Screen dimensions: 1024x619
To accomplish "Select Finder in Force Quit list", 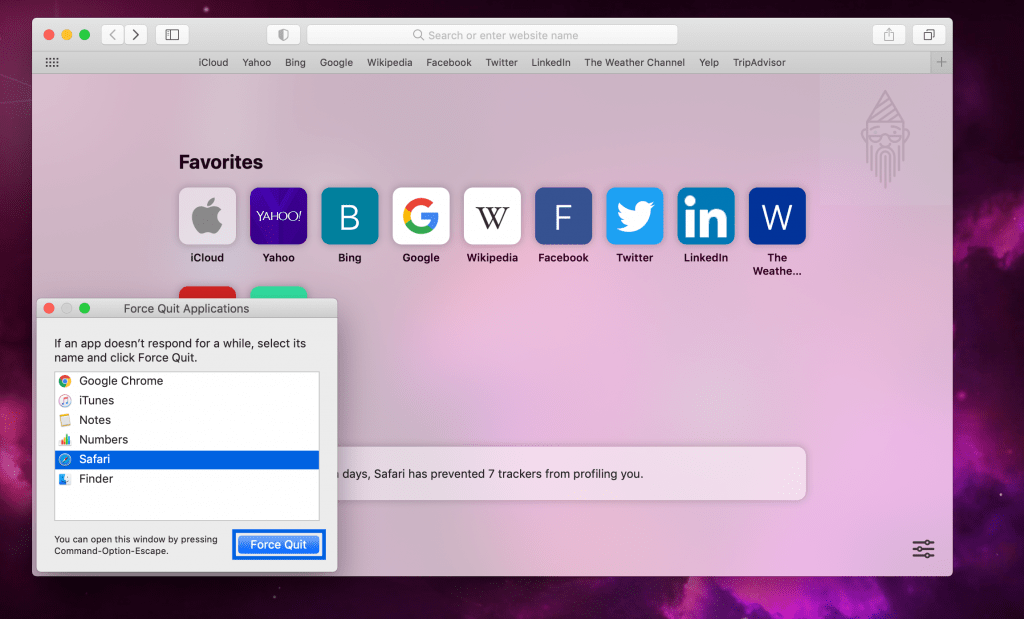I will [x=187, y=479].
